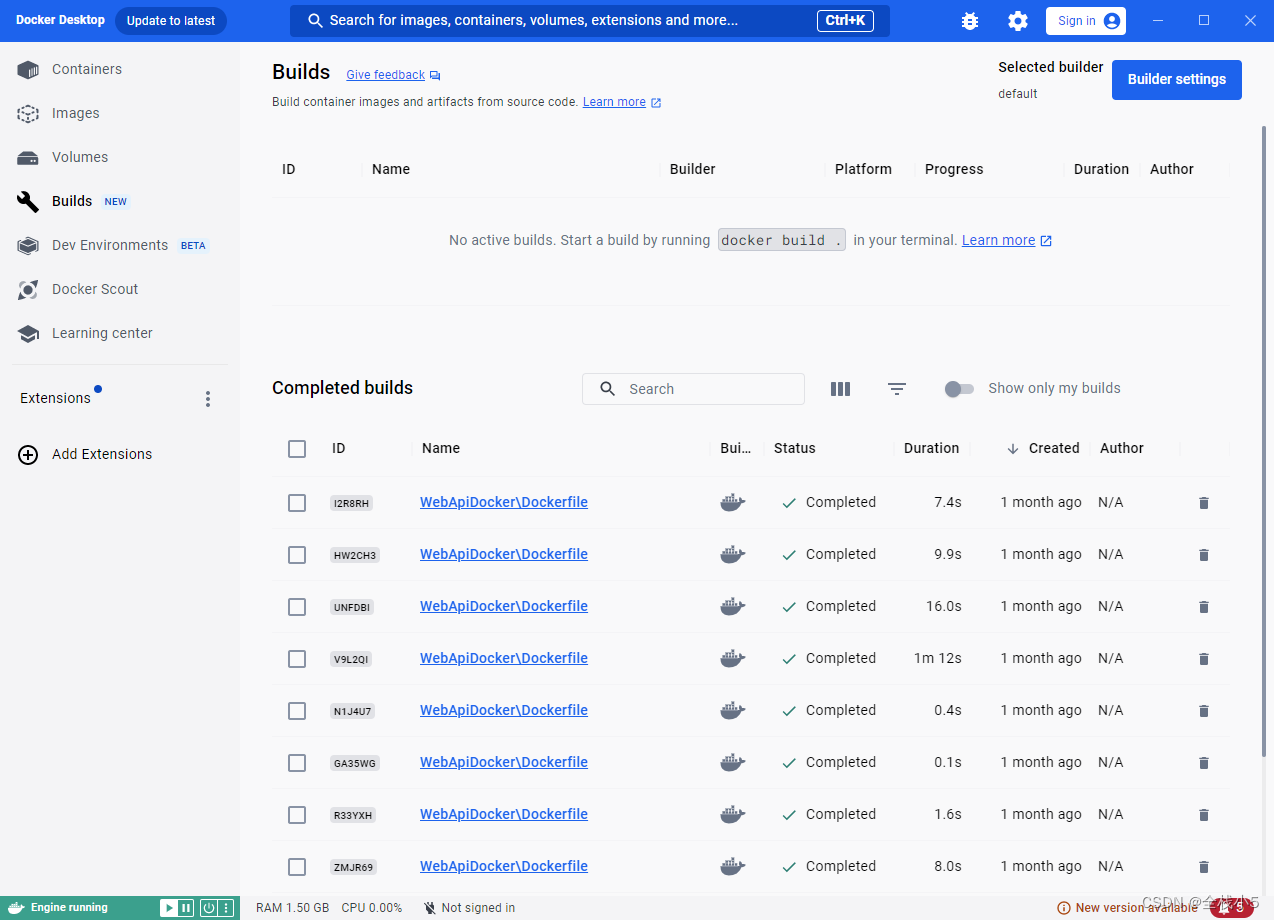Click the builder whale icon in row I2R8RH
Screen dimensions: 1274x920
733,503
